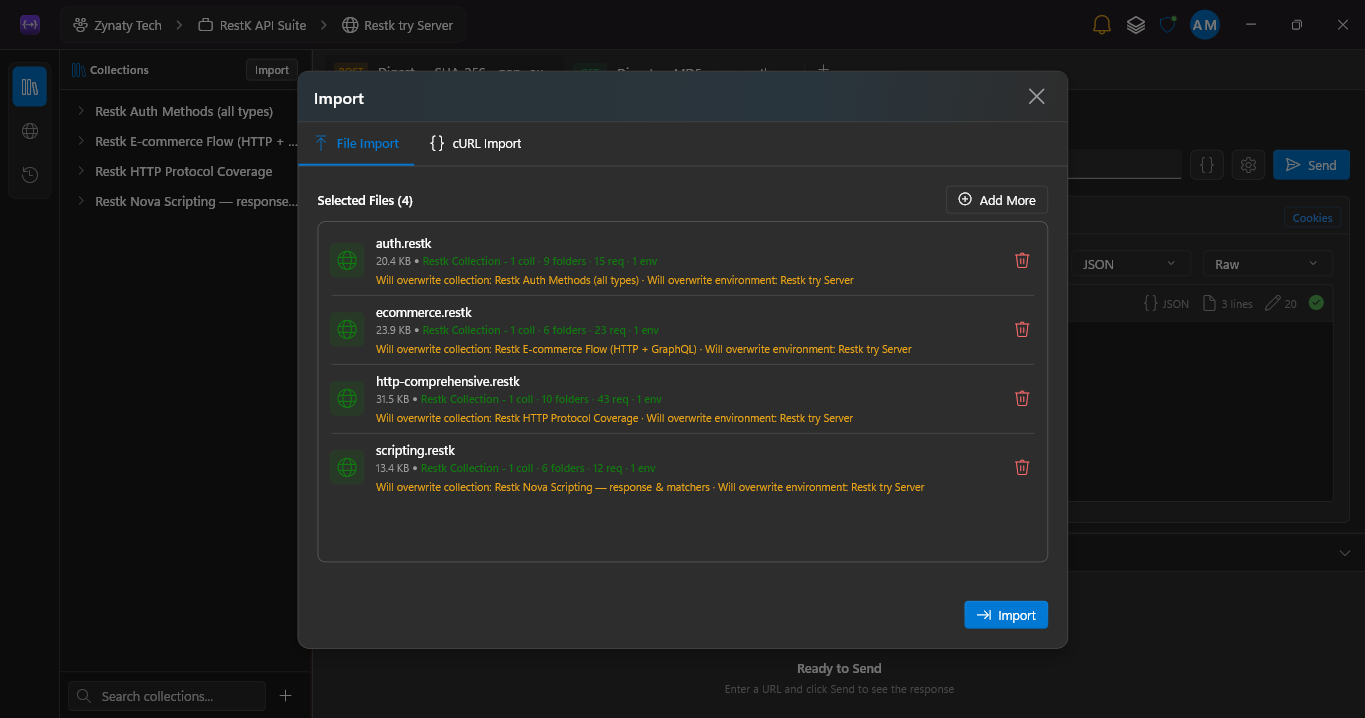Delete auth.restk from selected files
1365x718 pixels.
(1022, 260)
